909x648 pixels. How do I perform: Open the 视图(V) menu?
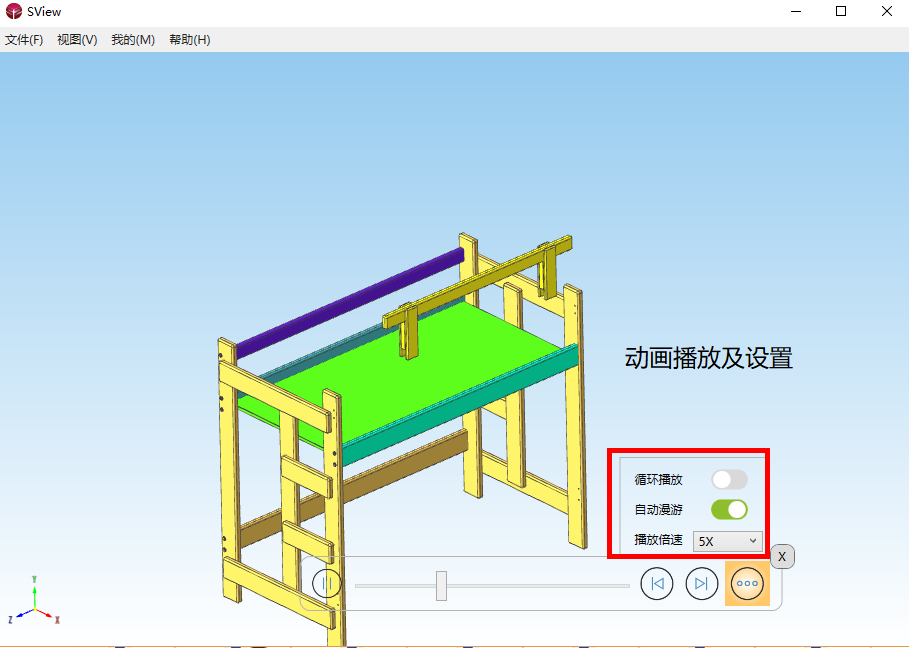coord(77,40)
